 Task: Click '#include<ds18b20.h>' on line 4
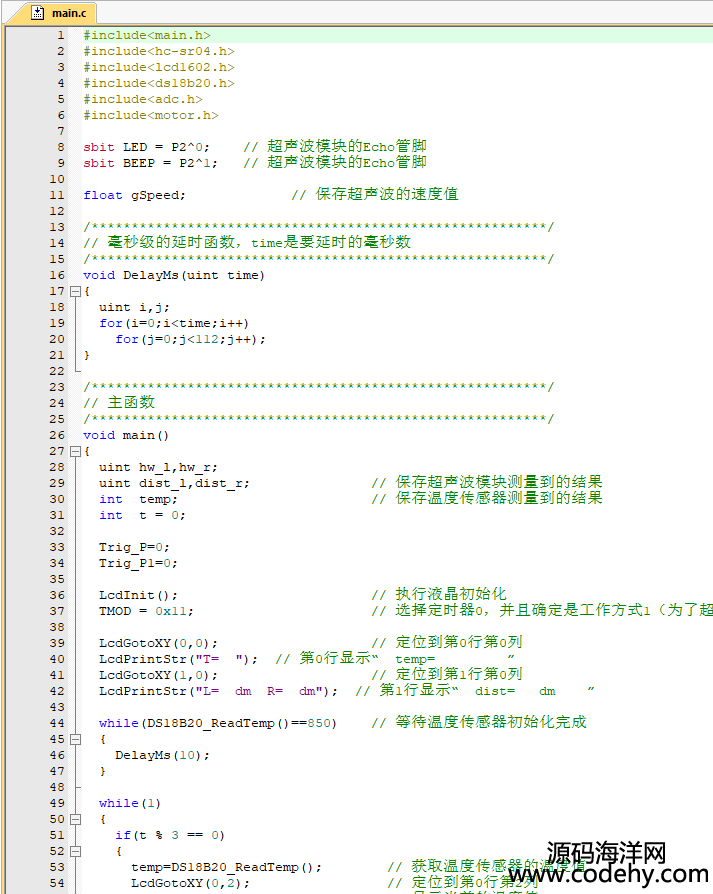pos(159,83)
